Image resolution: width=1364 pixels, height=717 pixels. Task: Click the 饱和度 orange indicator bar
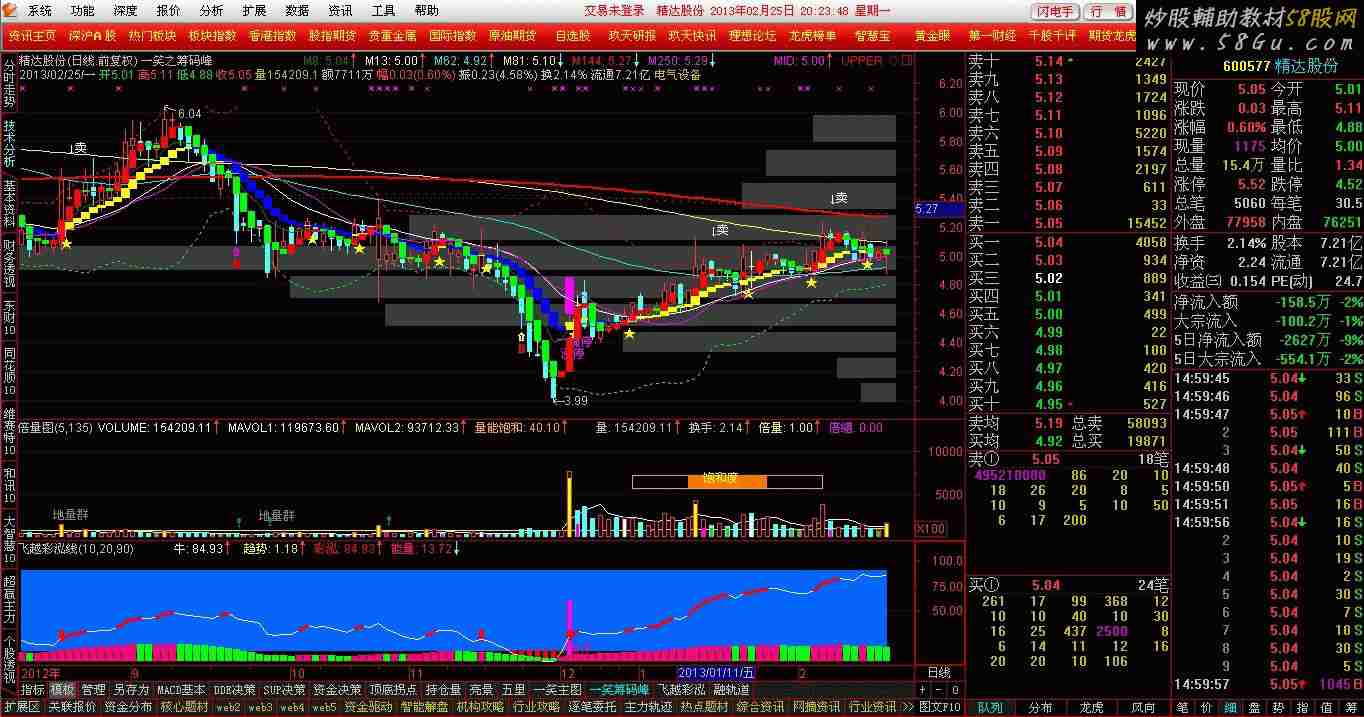[727, 481]
